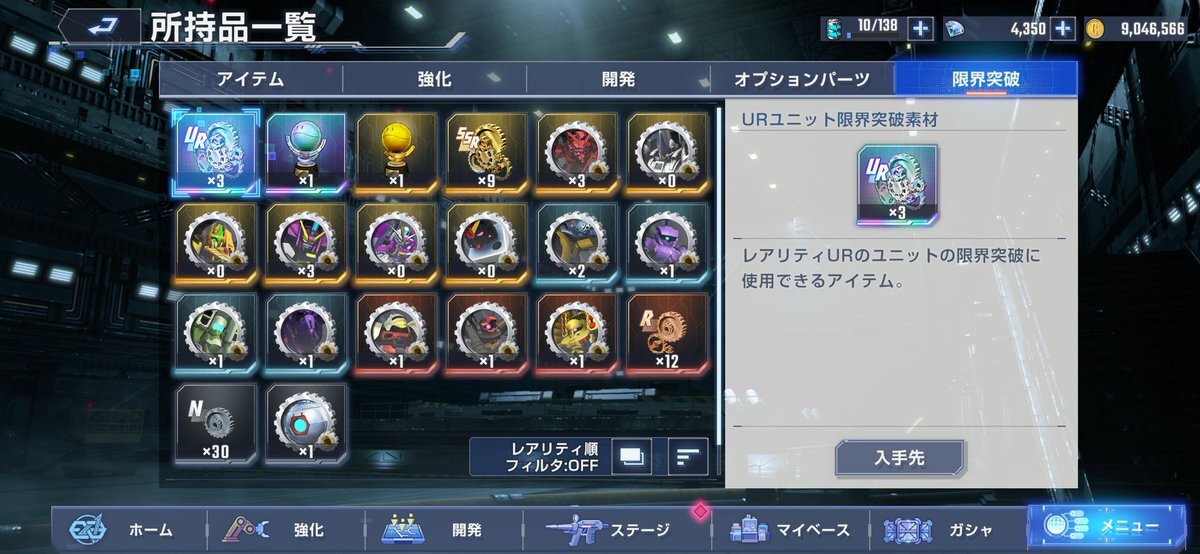Select the UR gear item with ×3

tap(216, 152)
